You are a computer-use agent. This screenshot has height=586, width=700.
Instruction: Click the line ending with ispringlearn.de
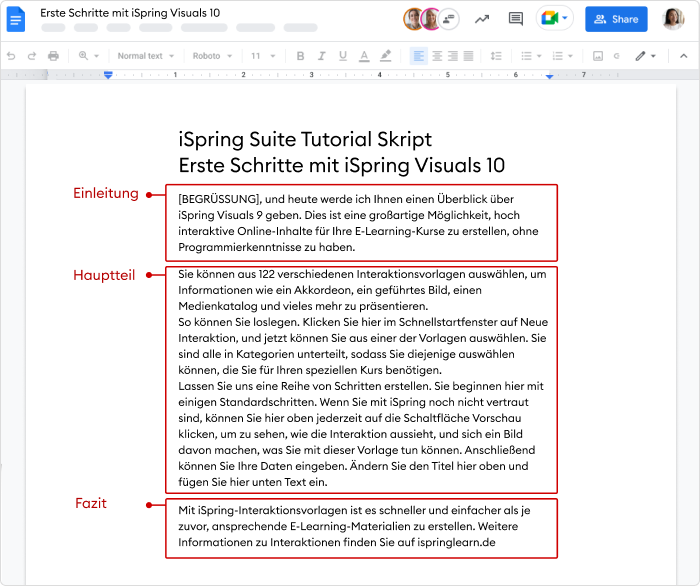[337, 542]
